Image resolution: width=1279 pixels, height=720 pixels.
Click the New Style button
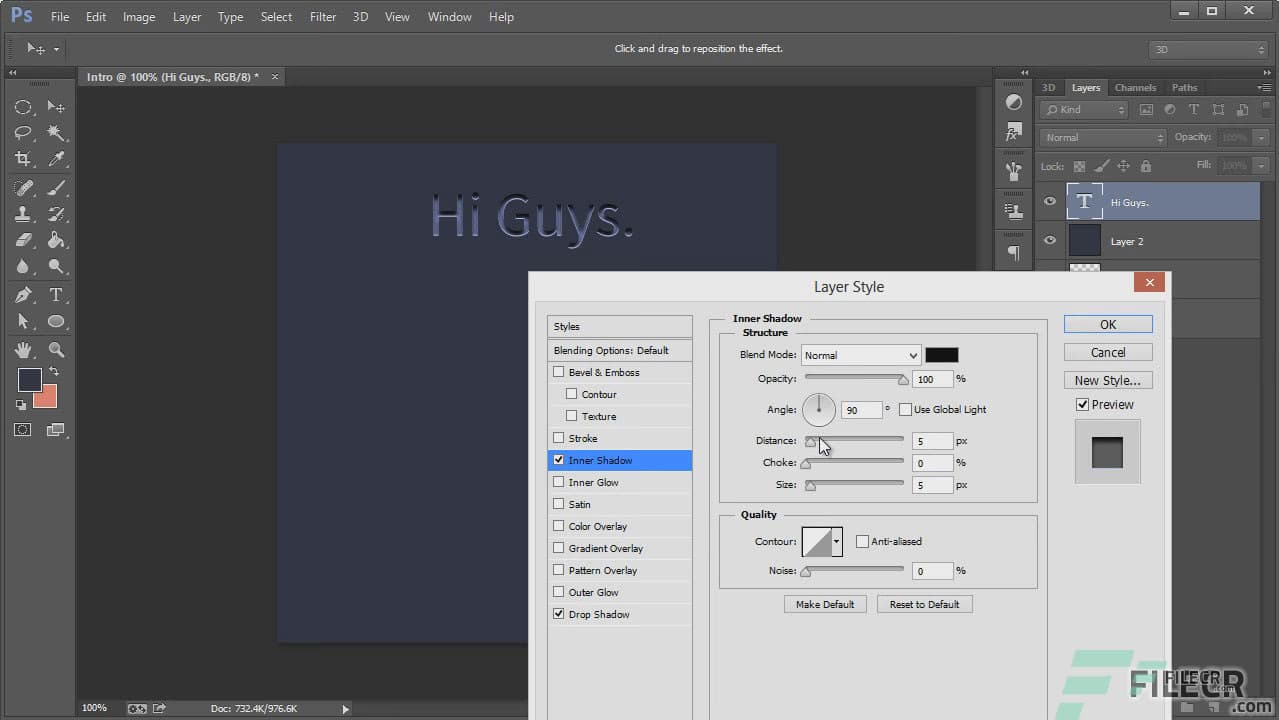(1107, 380)
